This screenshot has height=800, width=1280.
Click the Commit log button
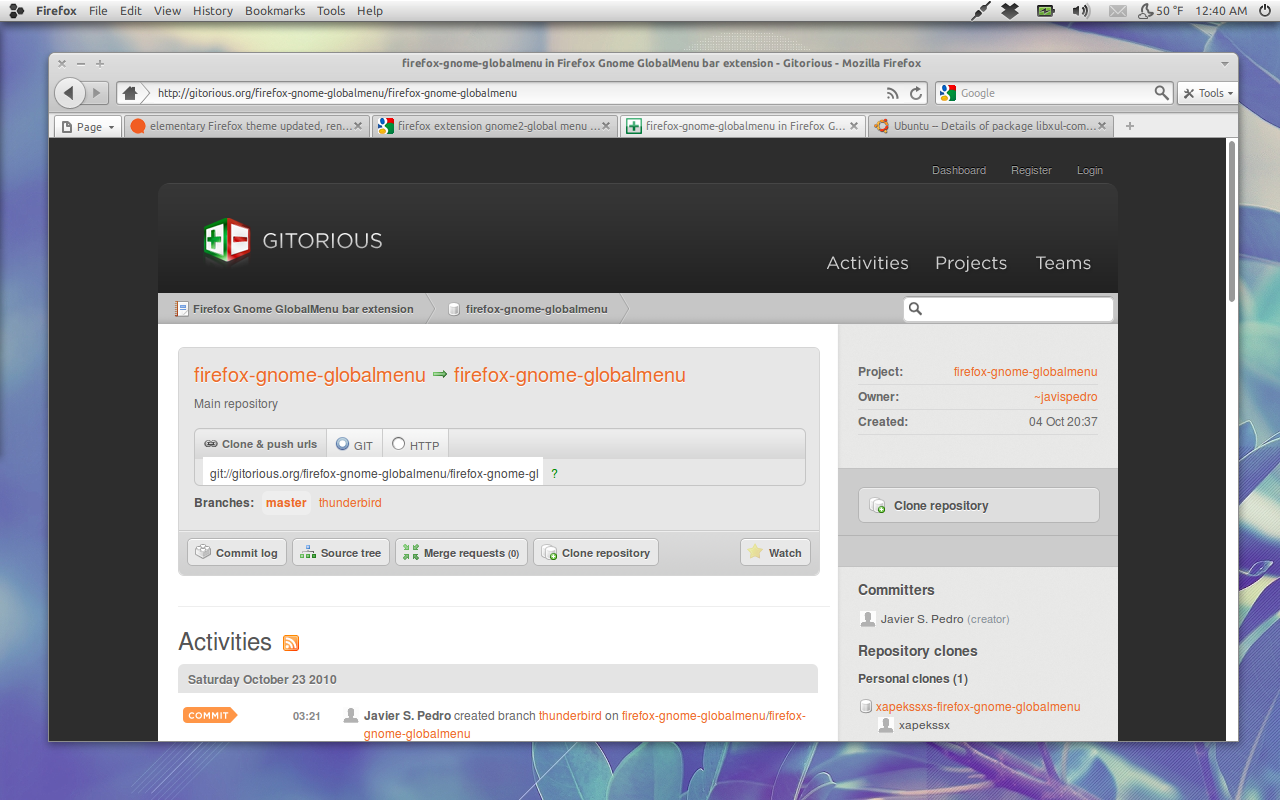pos(237,553)
